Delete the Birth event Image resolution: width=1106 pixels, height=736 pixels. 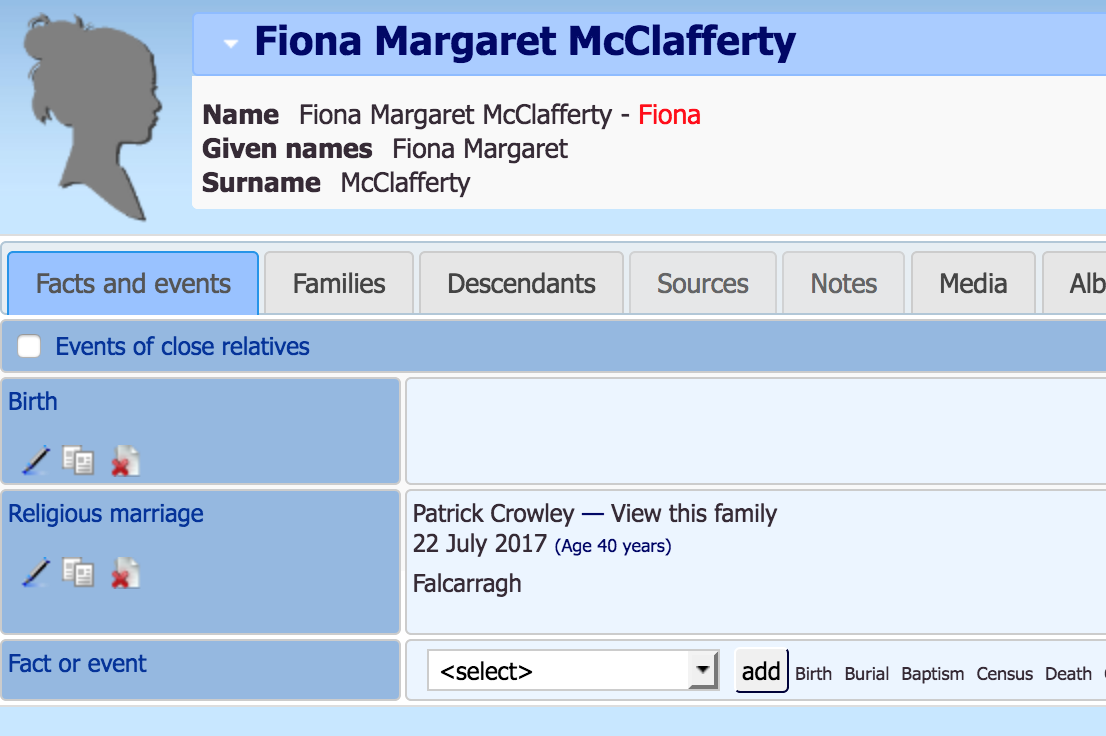click(x=125, y=461)
